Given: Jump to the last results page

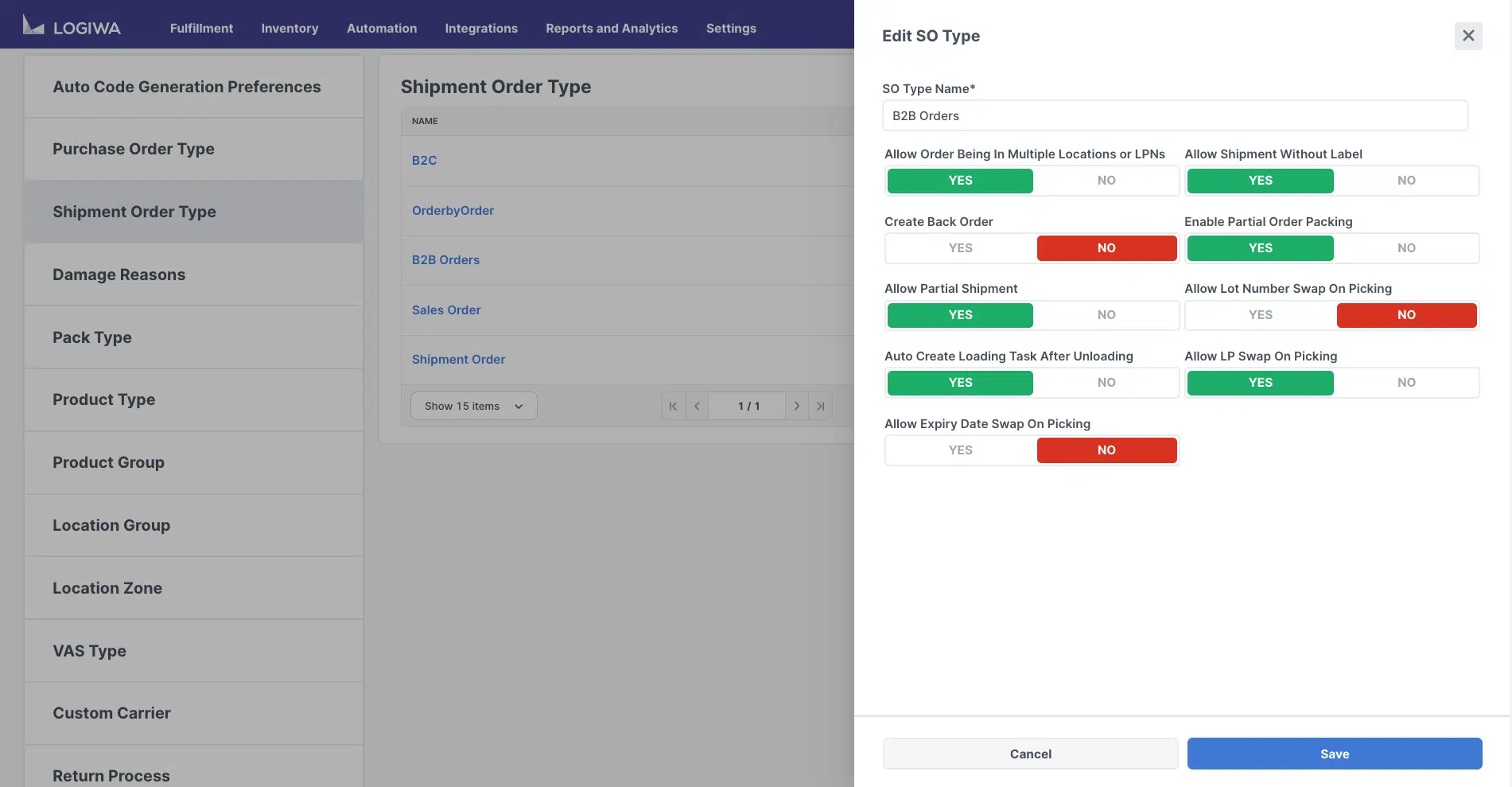Looking at the screenshot, I should [820, 406].
